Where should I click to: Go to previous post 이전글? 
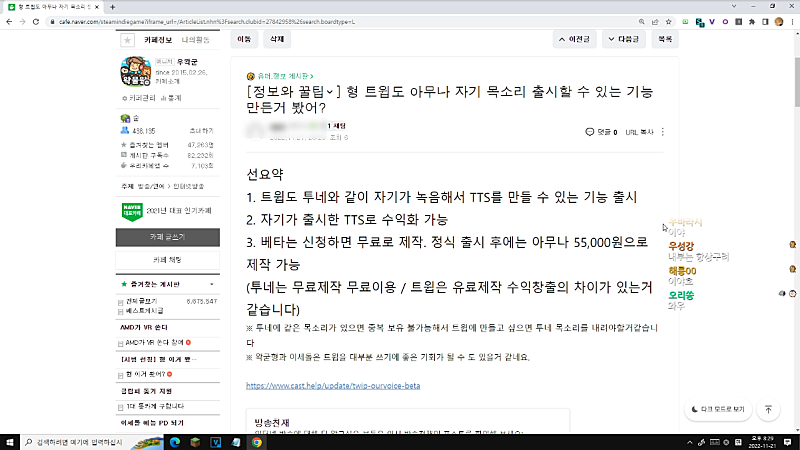coord(574,39)
